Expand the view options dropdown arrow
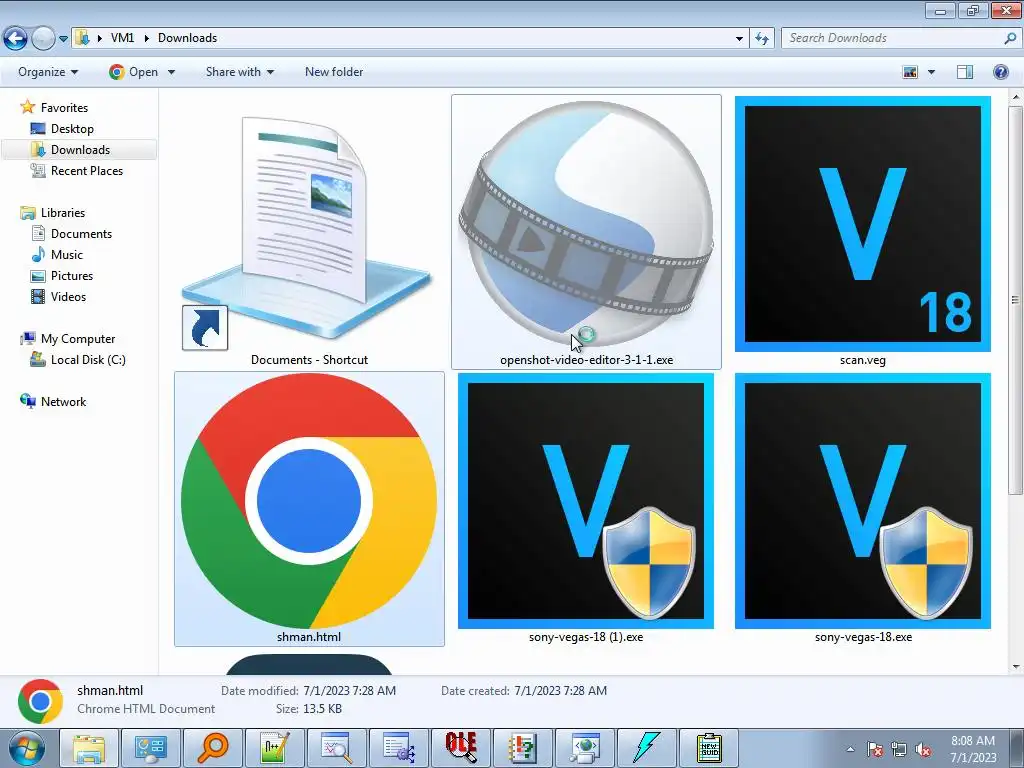 coord(931,72)
